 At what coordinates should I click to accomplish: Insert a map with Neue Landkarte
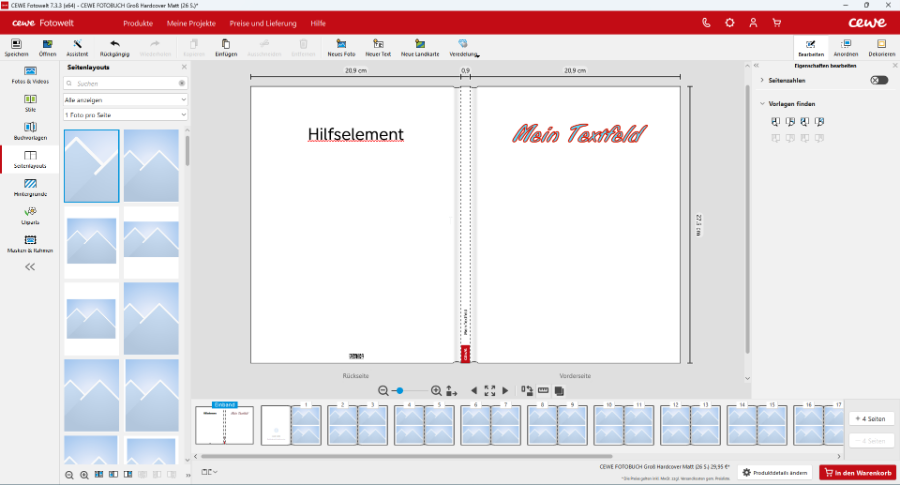point(420,45)
